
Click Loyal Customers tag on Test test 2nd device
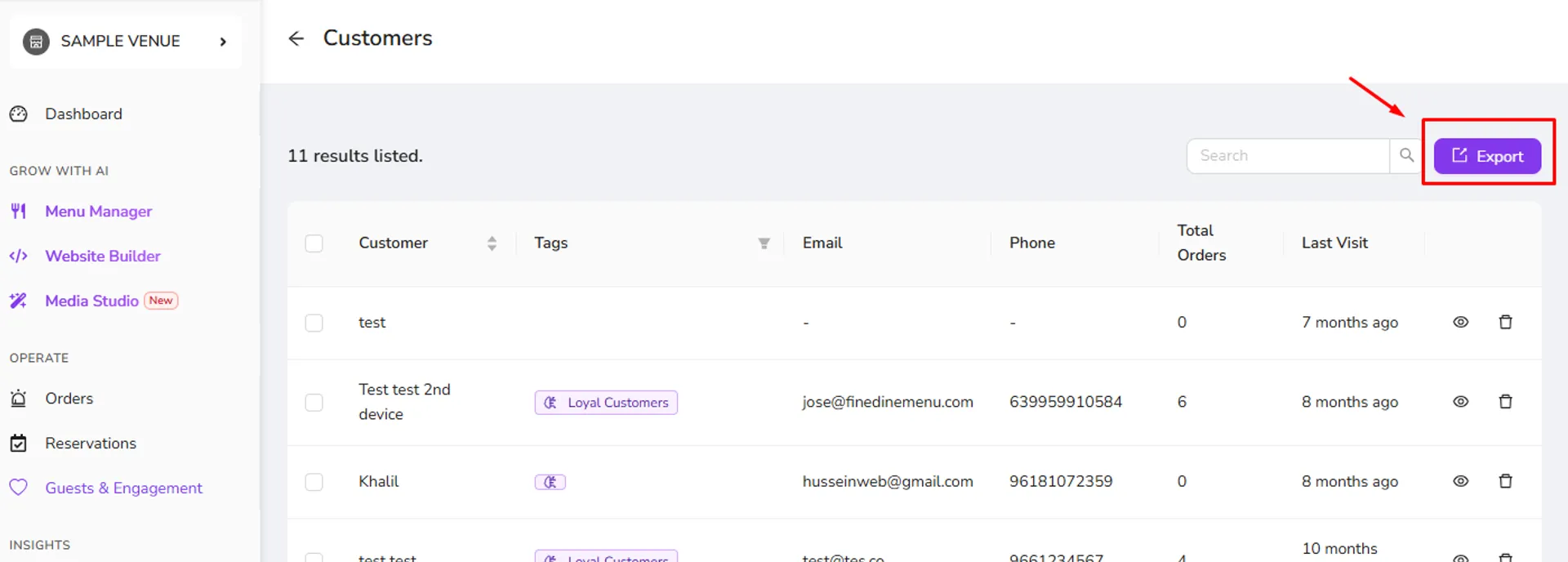click(606, 403)
